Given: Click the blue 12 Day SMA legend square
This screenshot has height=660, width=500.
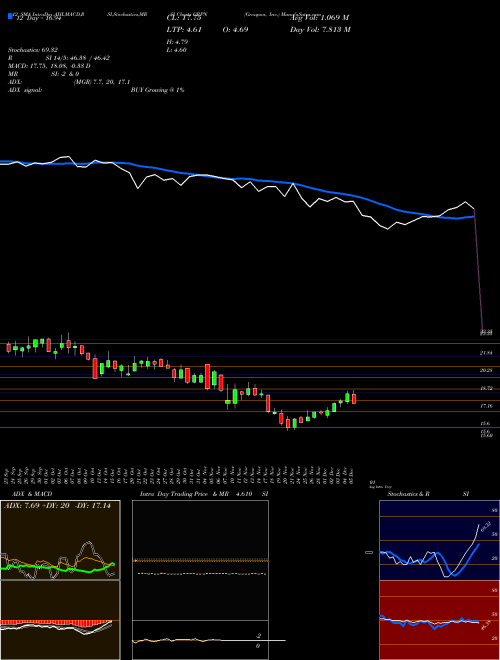Looking at the screenshot, I should coord(11,17).
